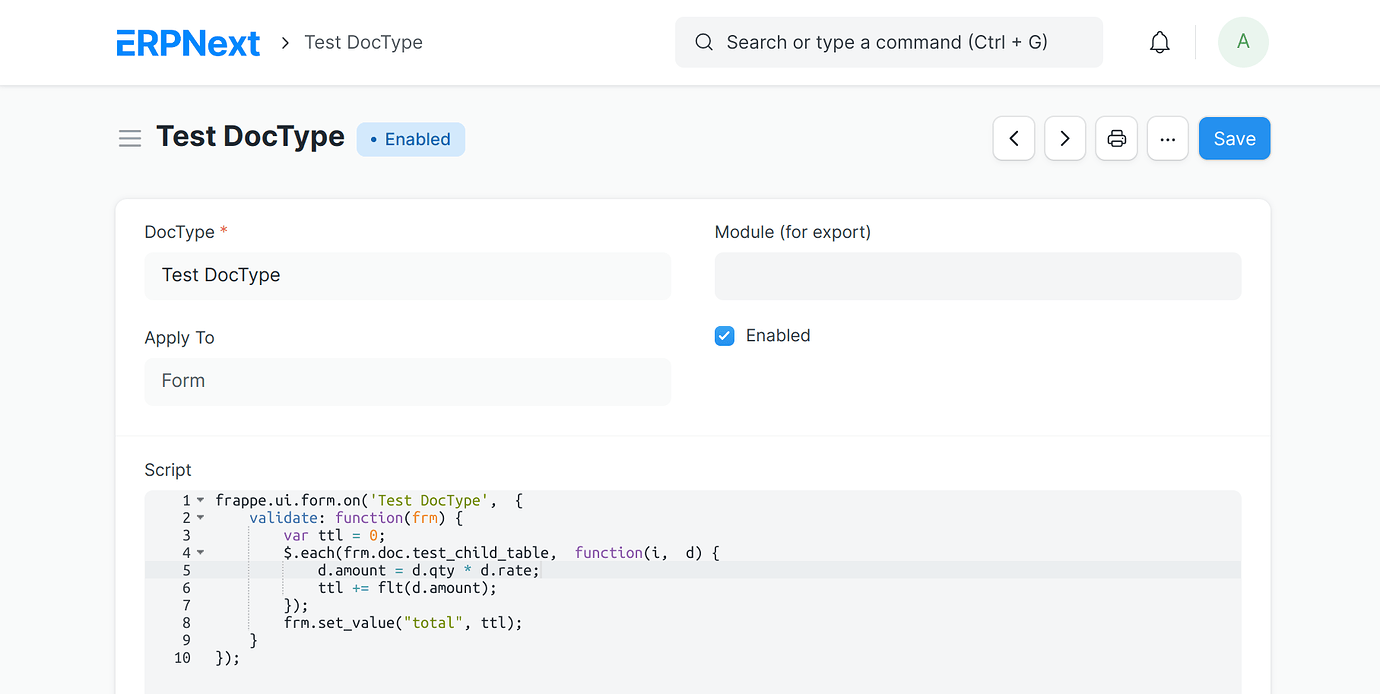Open the ellipsis menu
1380x694 pixels.
(1167, 138)
